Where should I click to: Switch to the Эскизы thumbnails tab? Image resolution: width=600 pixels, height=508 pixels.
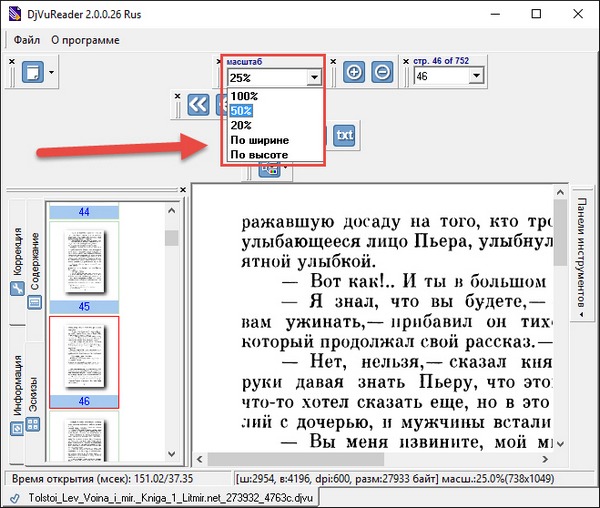[x=34, y=404]
